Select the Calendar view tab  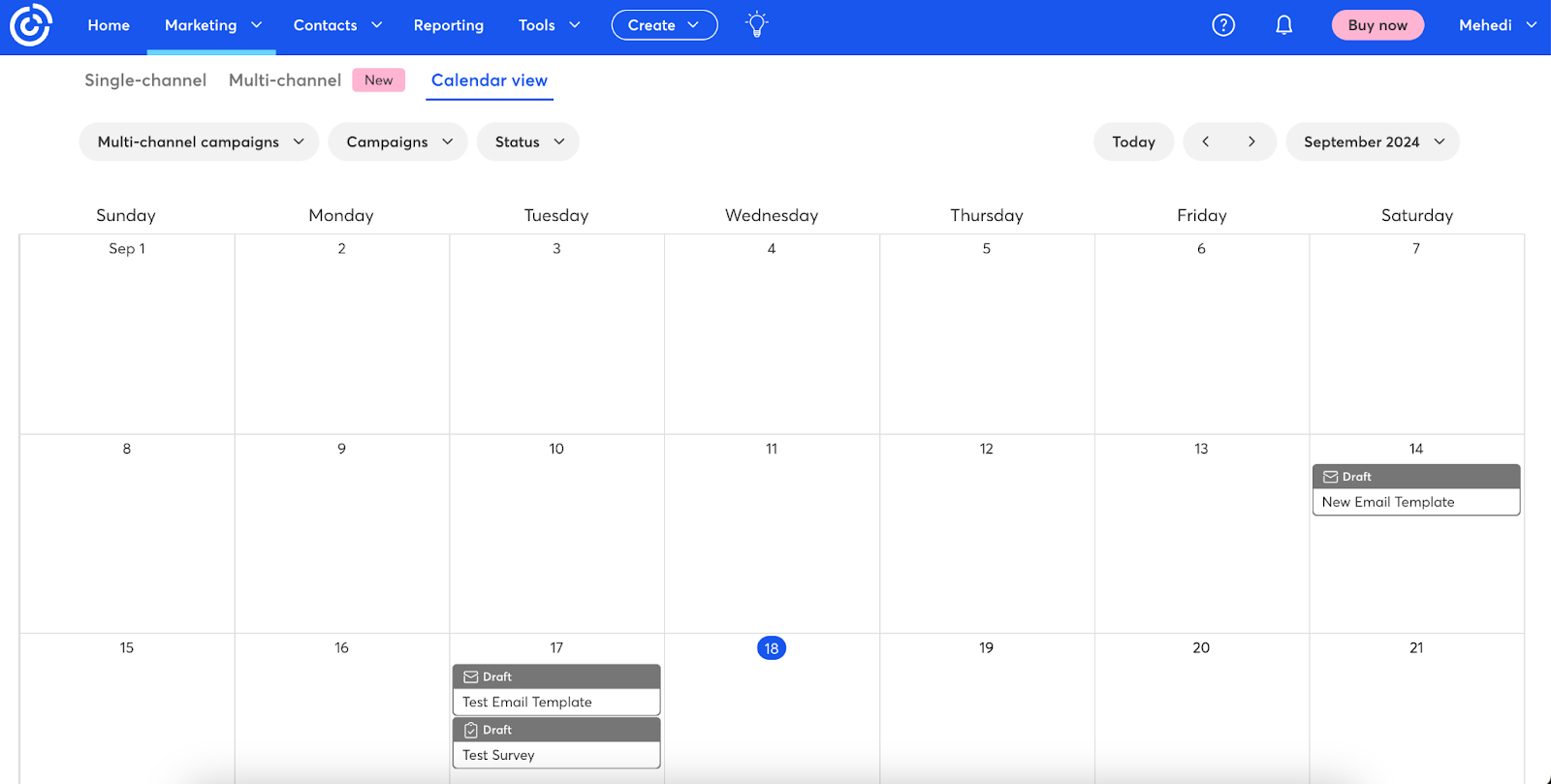[490, 80]
